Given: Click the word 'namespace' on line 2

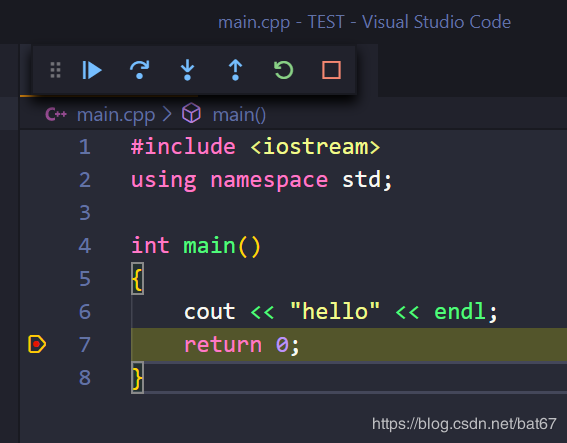Looking at the screenshot, I should tap(269, 180).
